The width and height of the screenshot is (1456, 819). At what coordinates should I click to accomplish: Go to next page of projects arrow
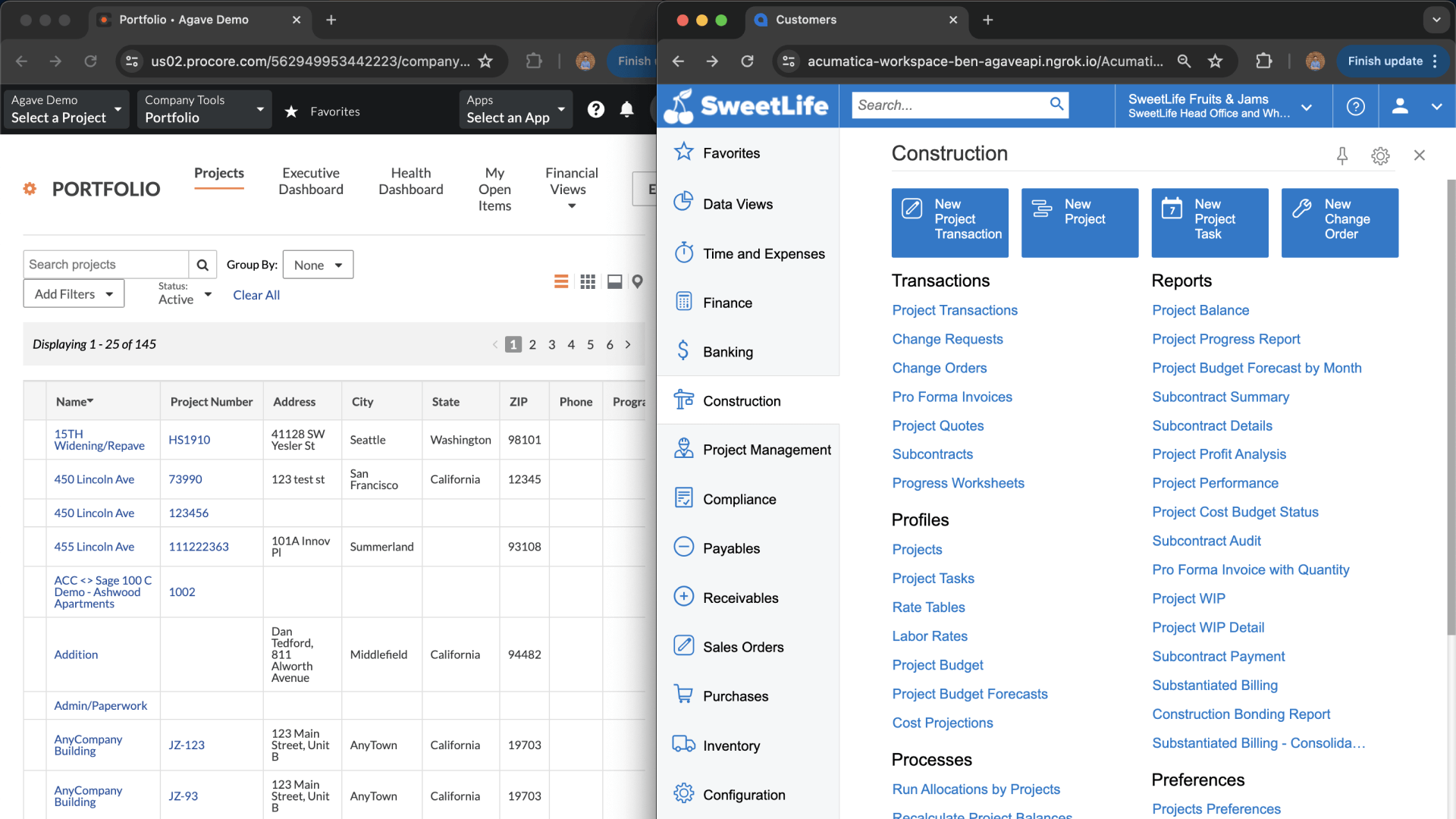click(x=628, y=344)
